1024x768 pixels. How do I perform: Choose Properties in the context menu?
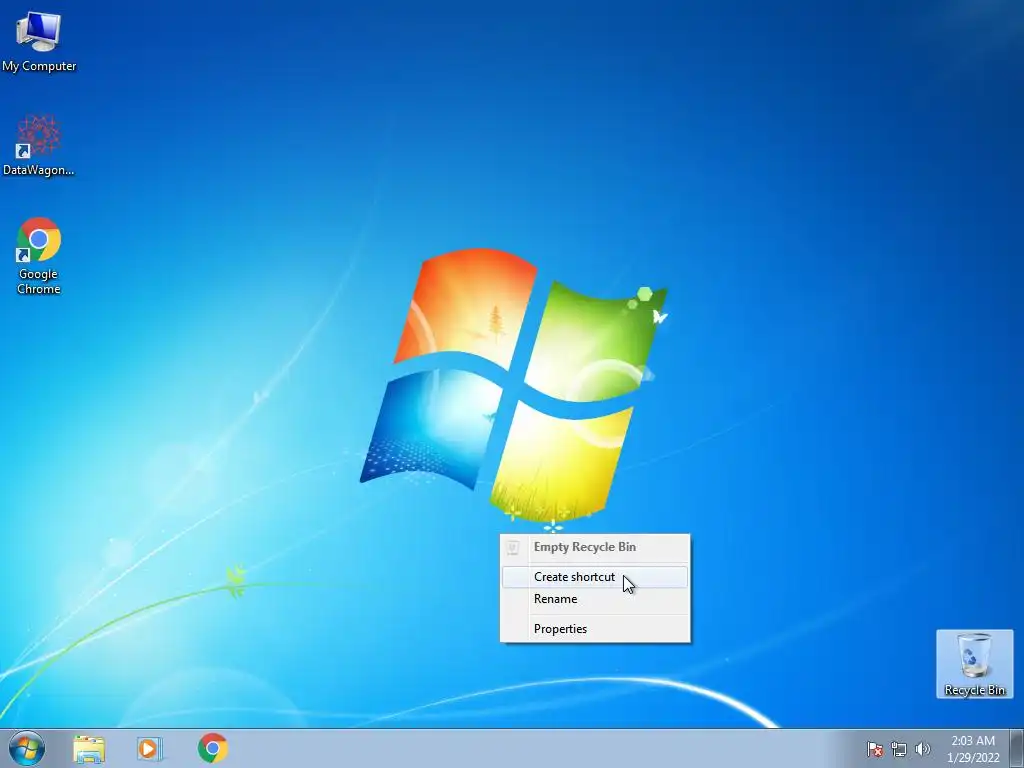click(x=594, y=629)
